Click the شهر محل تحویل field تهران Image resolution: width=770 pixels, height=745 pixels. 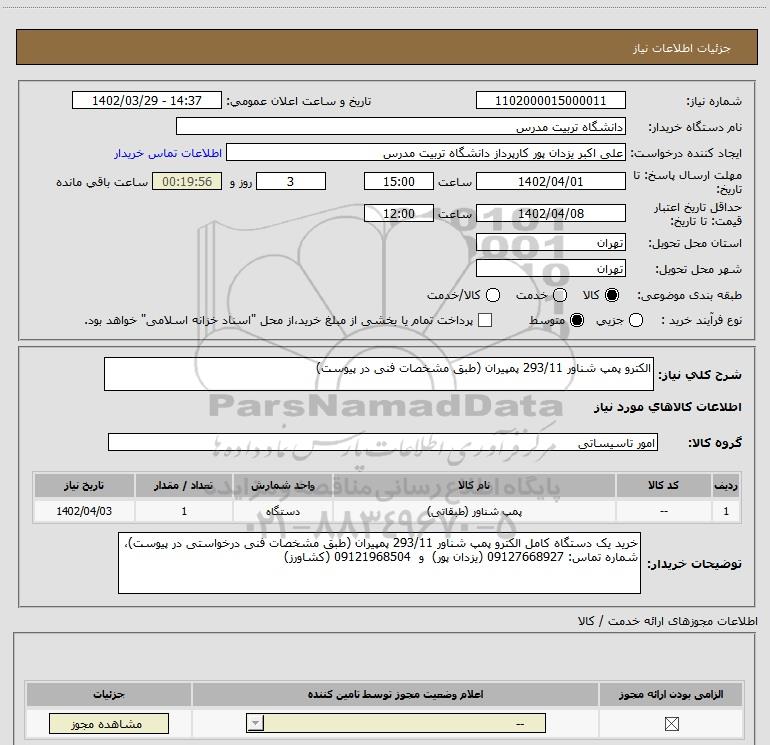[x=550, y=268]
